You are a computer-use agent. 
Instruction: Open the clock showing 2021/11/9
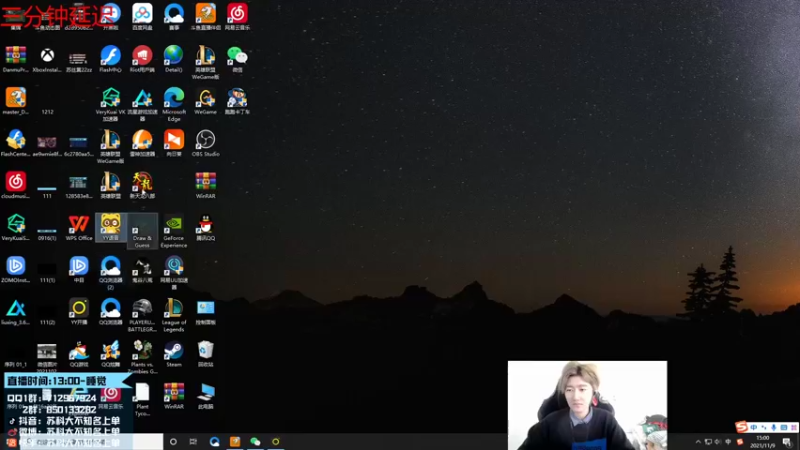[762, 442]
